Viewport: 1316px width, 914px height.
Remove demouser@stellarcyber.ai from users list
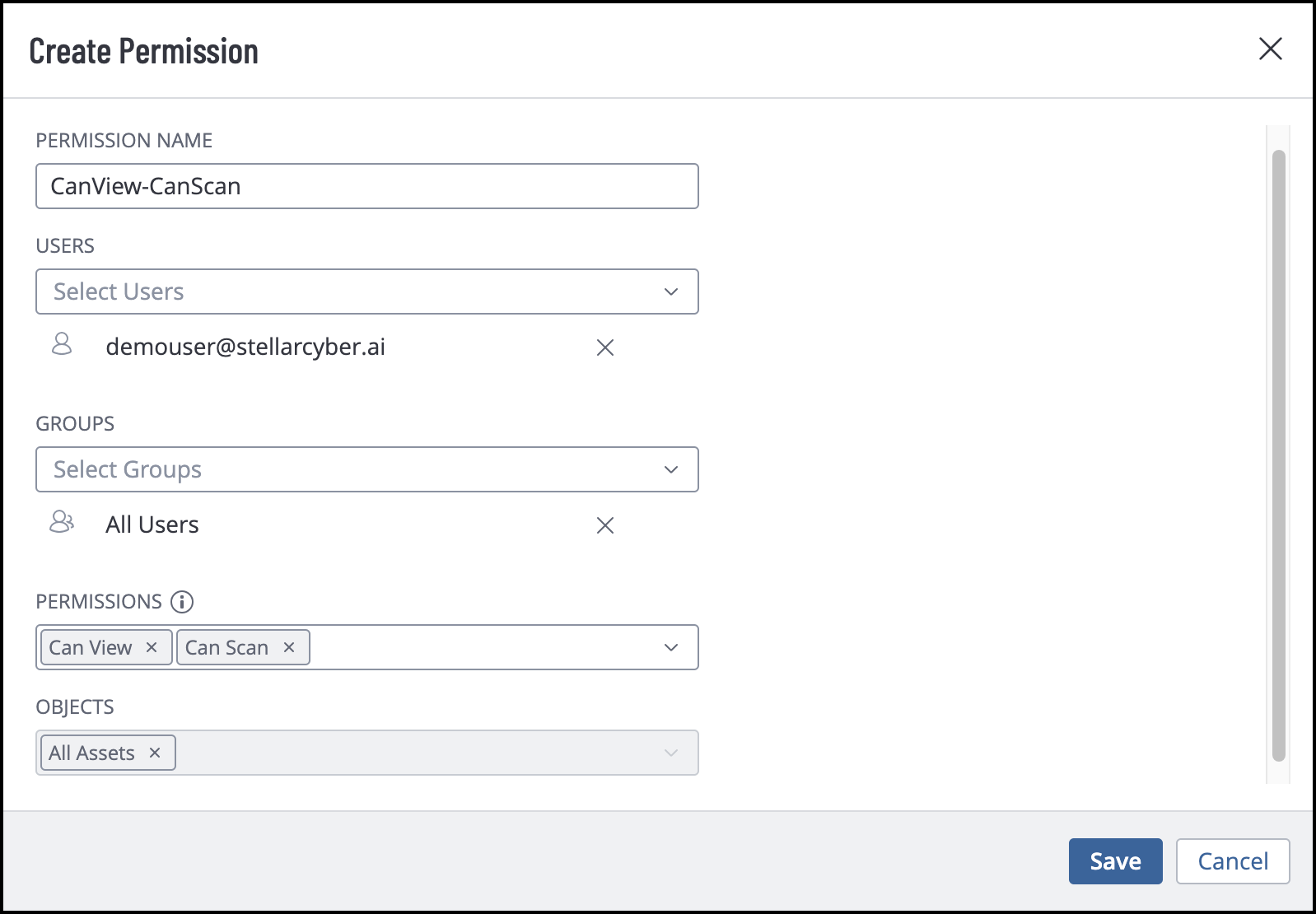[605, 347]
